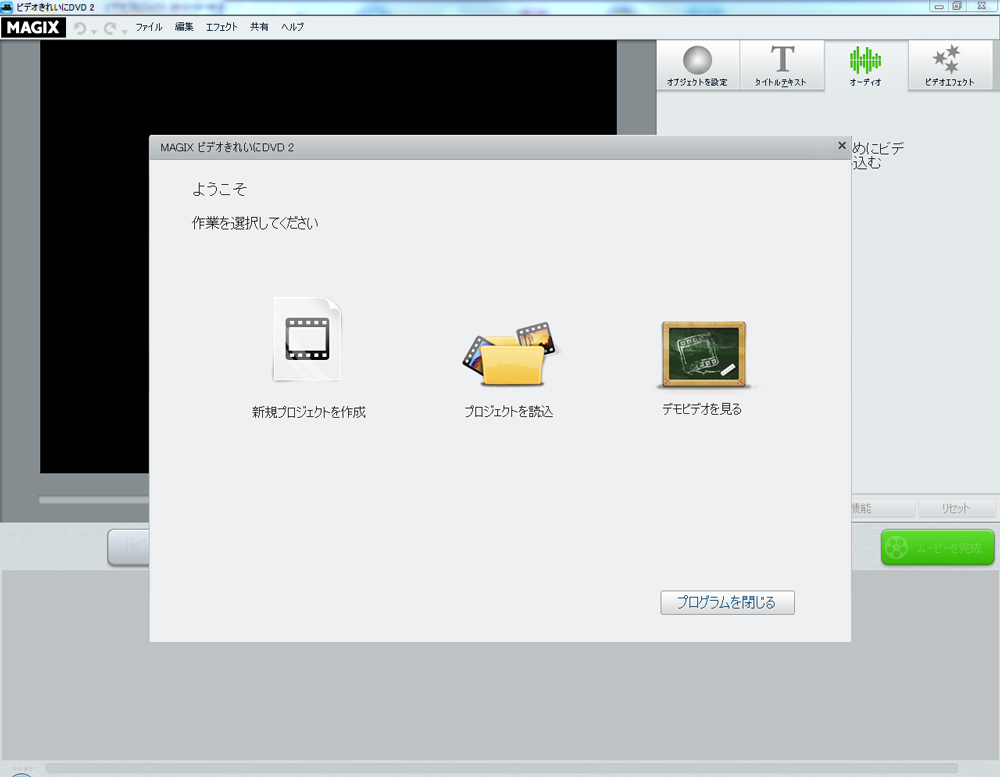
Task: Restore the main window size
Action: tap(957, 6)
